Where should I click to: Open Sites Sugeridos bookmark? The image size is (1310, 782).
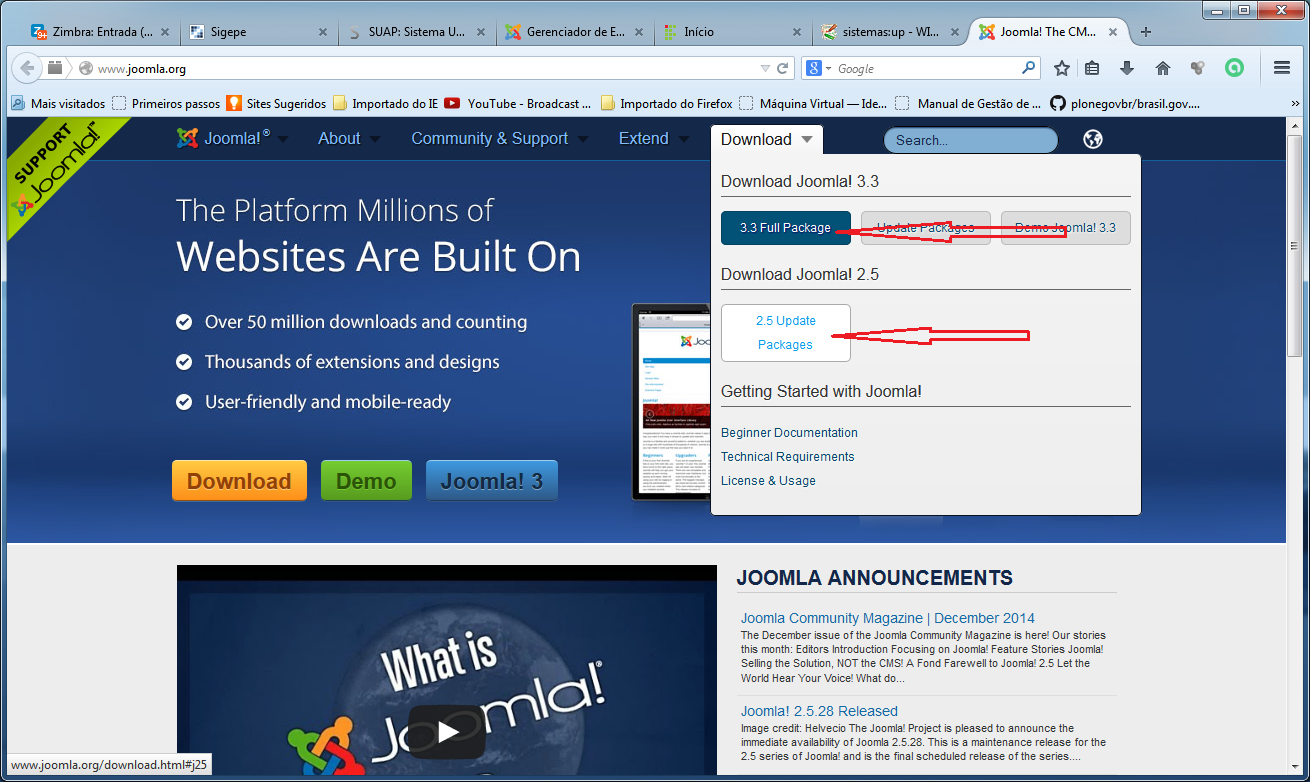coord(276,103)
